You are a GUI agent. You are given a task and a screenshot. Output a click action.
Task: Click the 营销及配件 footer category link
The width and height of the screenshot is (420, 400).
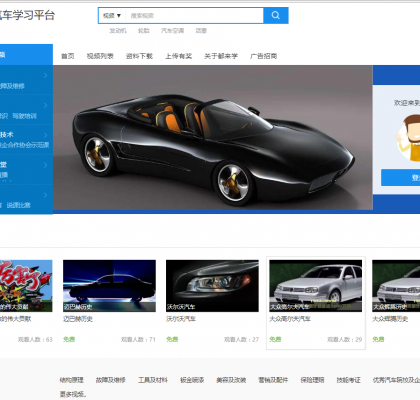pyautogui.click(x=273, y=380)
